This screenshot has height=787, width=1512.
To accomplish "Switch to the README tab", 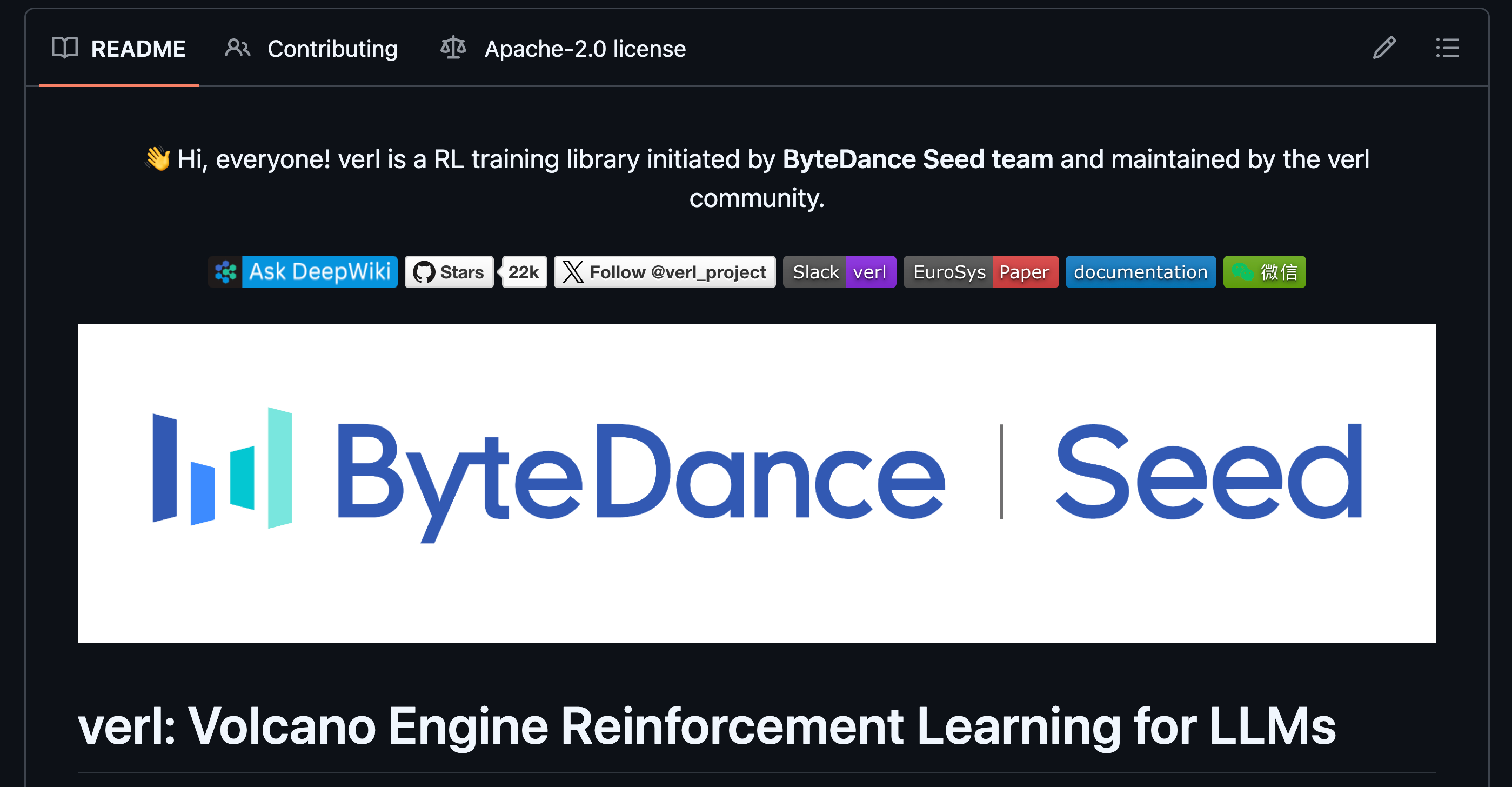I will pos(118,49).
